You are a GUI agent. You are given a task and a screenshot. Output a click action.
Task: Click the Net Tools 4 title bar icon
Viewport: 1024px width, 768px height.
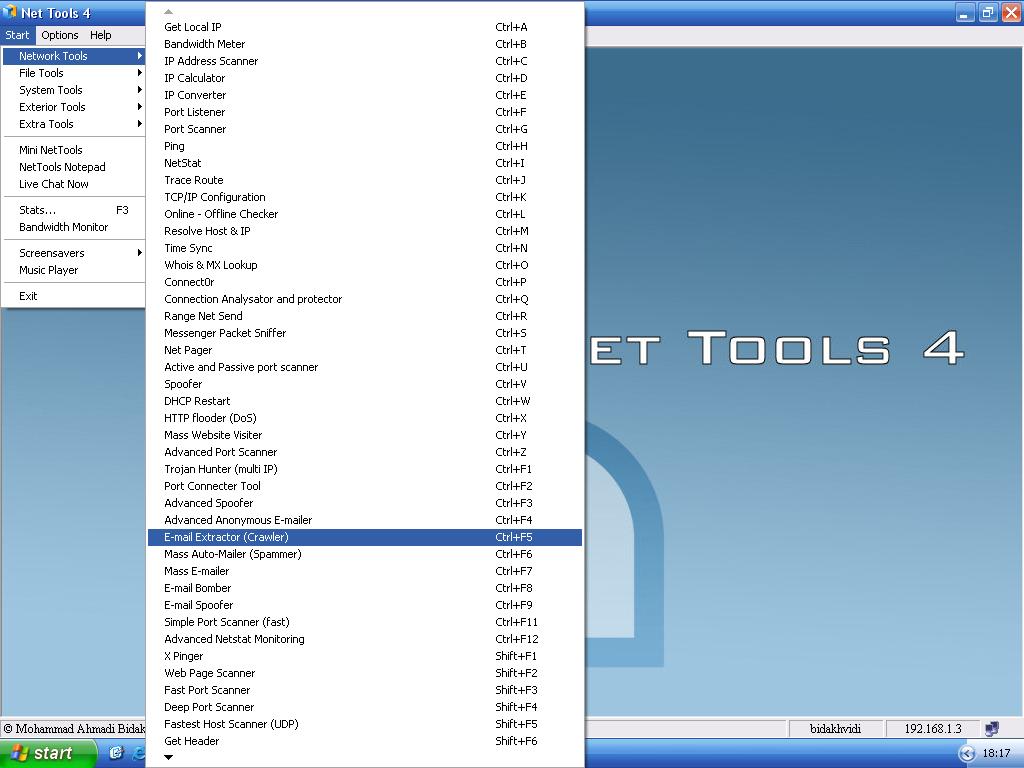point(10,13)
